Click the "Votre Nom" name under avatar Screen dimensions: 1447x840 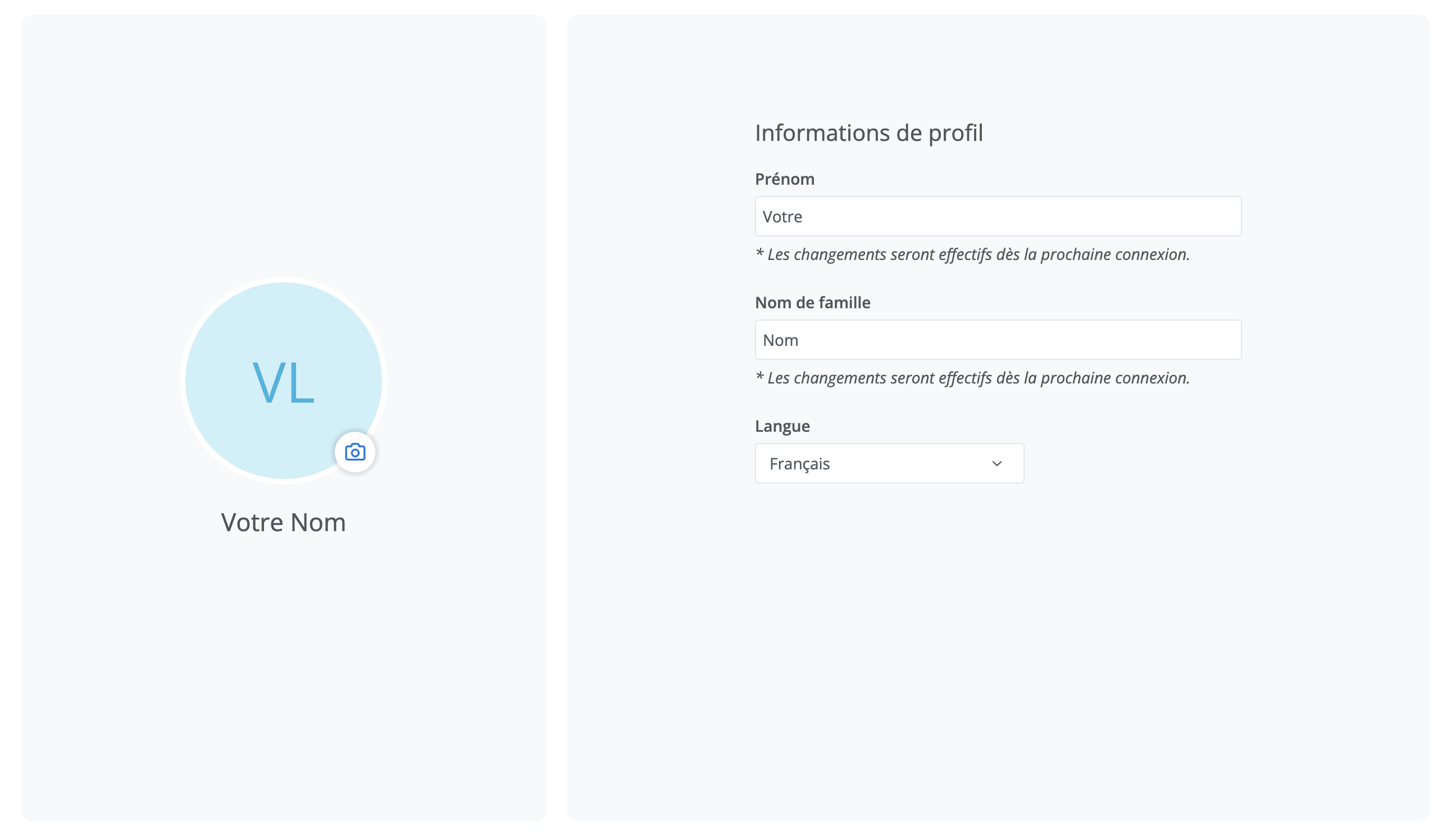tap(283, 523)
